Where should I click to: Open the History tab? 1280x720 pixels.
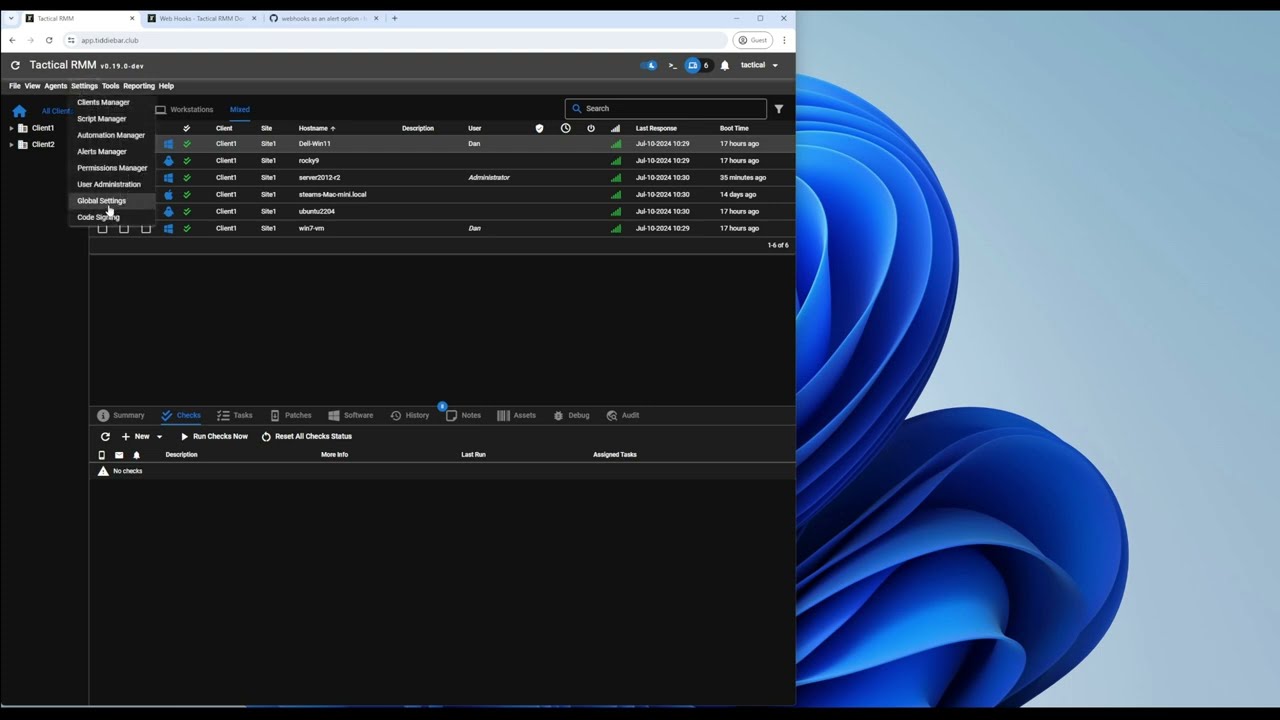(410, 415)
